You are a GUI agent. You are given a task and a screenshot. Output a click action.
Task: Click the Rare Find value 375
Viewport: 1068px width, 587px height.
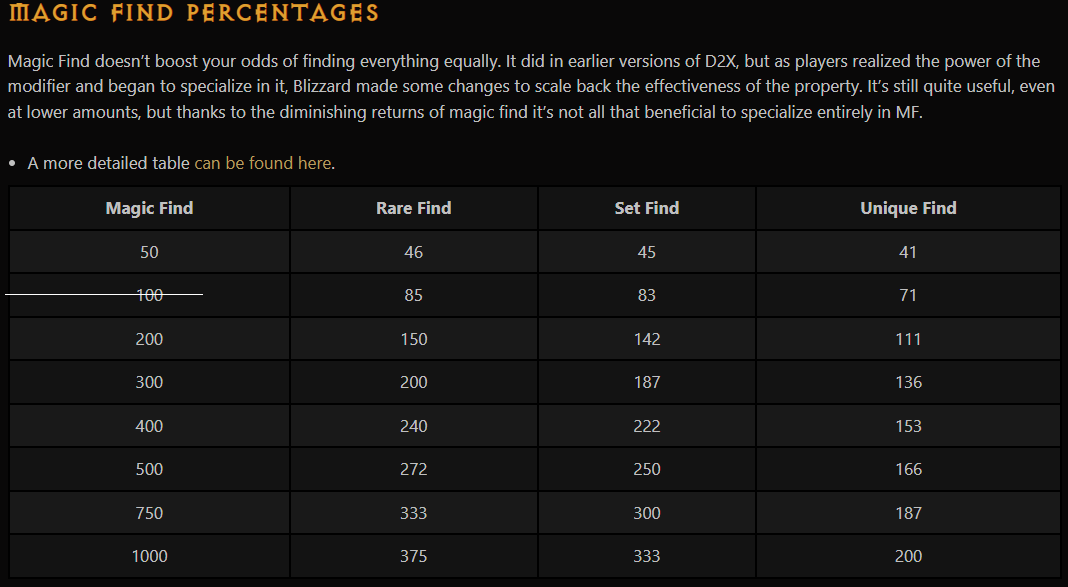click(x=413, y=556)
